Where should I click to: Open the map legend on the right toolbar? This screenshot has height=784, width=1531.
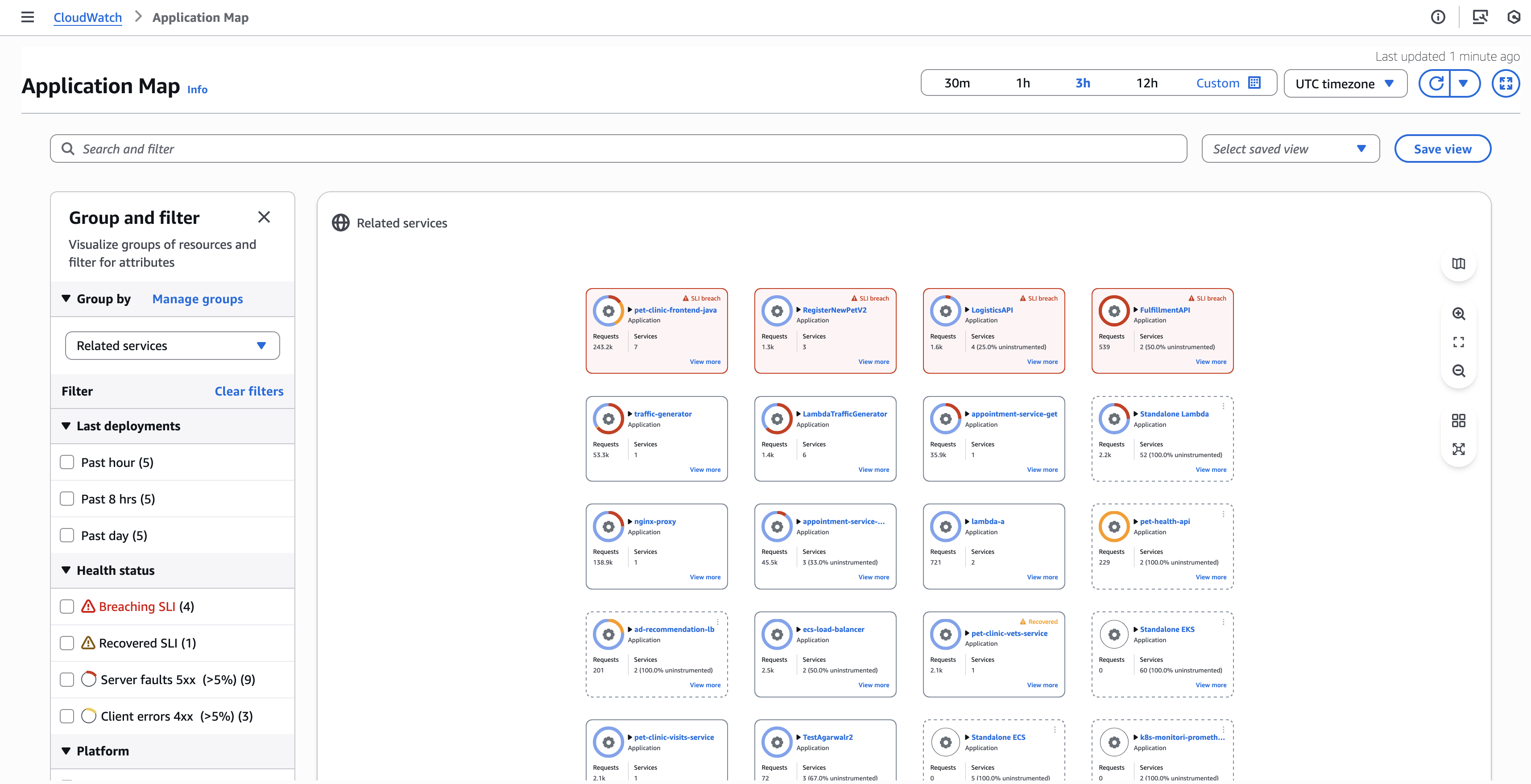[1458, 264]
